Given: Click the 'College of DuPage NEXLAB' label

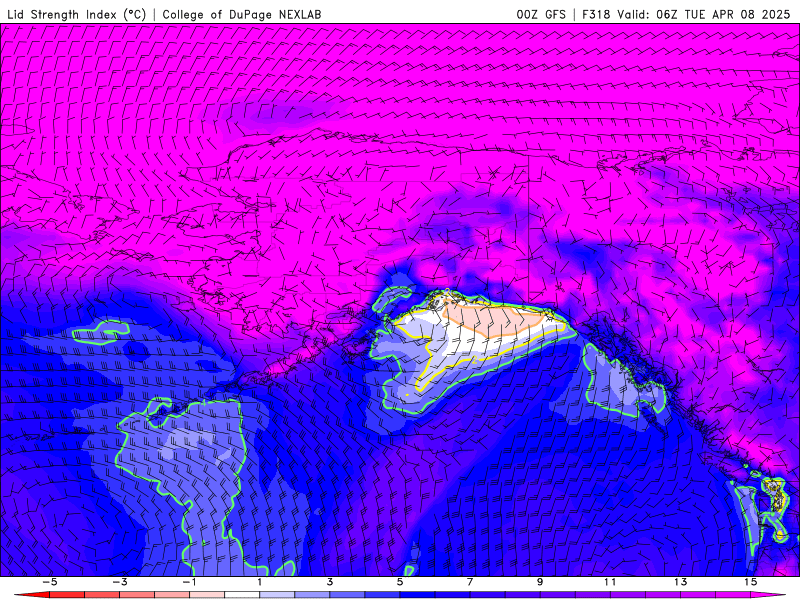Looking at the screenshot, I should 242,14.
